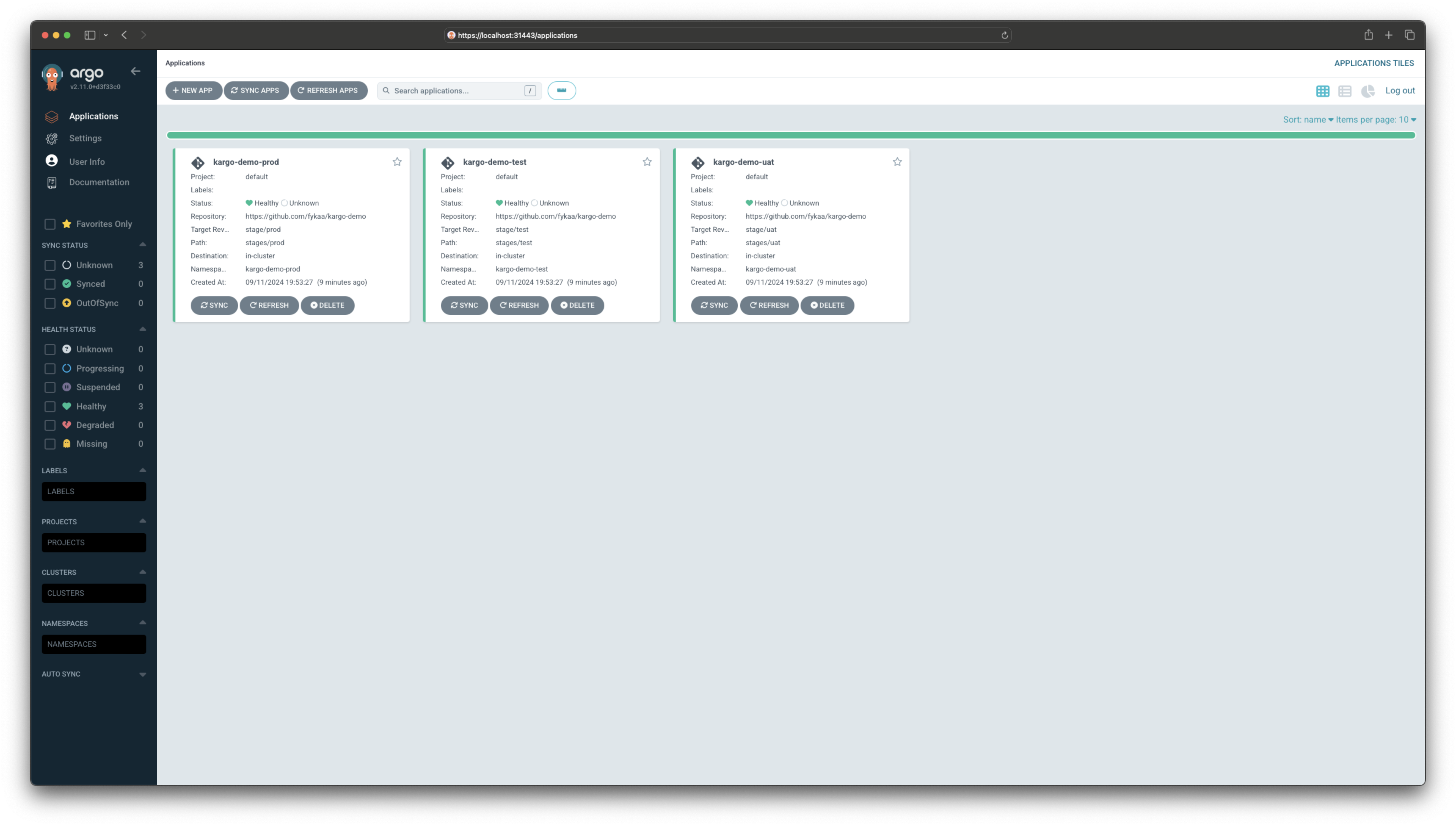Enable the Favorites Only filter
Image resolution: width=1456 pixels, height=826 pixels.
tap(50, 224)
